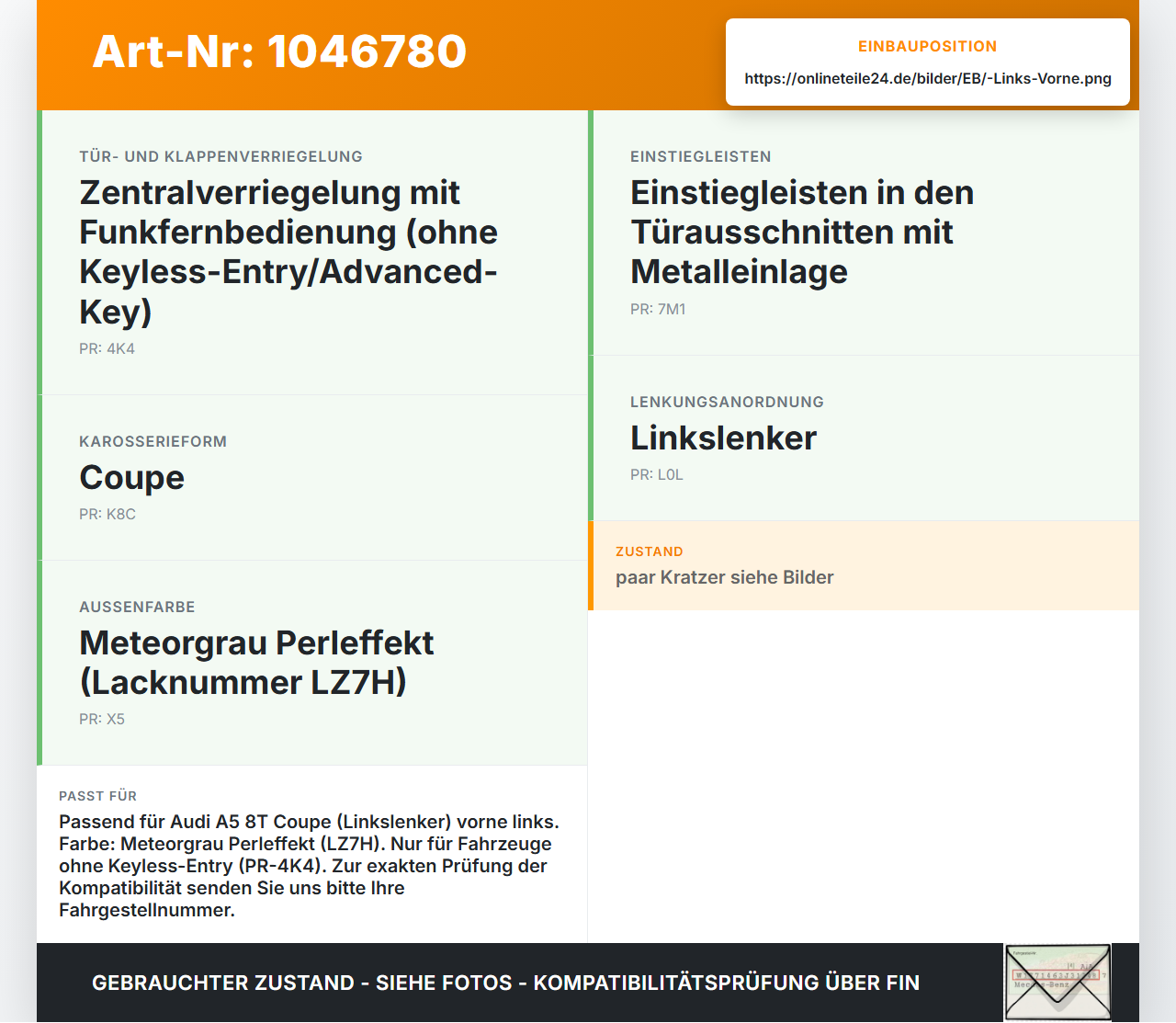Click the Meteorgrau Perleffekt color title
The image size is (1176, 1023).
pos(256,662)
